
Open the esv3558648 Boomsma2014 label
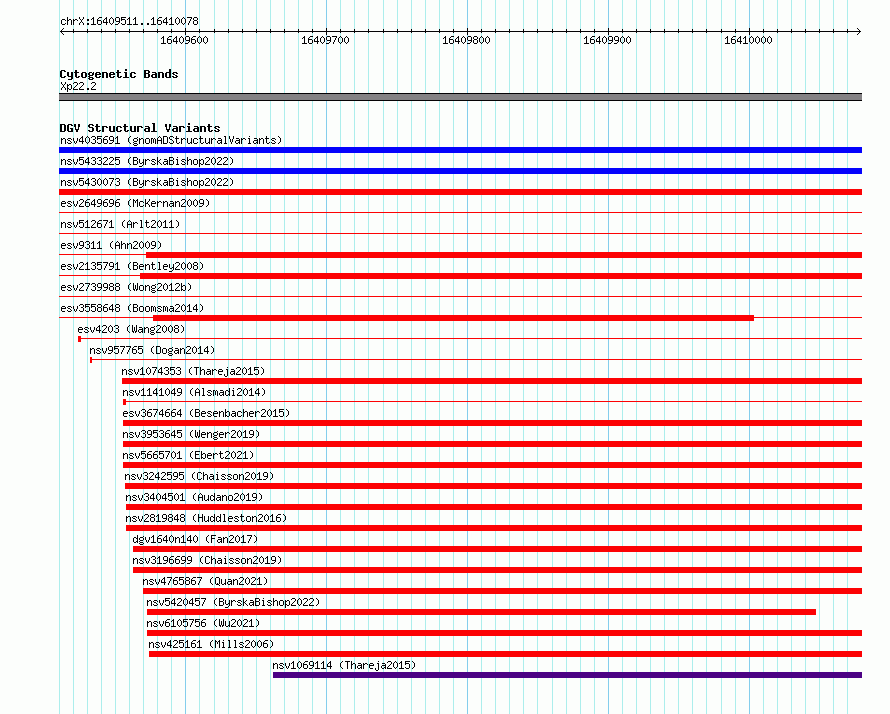(x=132, y=308)
